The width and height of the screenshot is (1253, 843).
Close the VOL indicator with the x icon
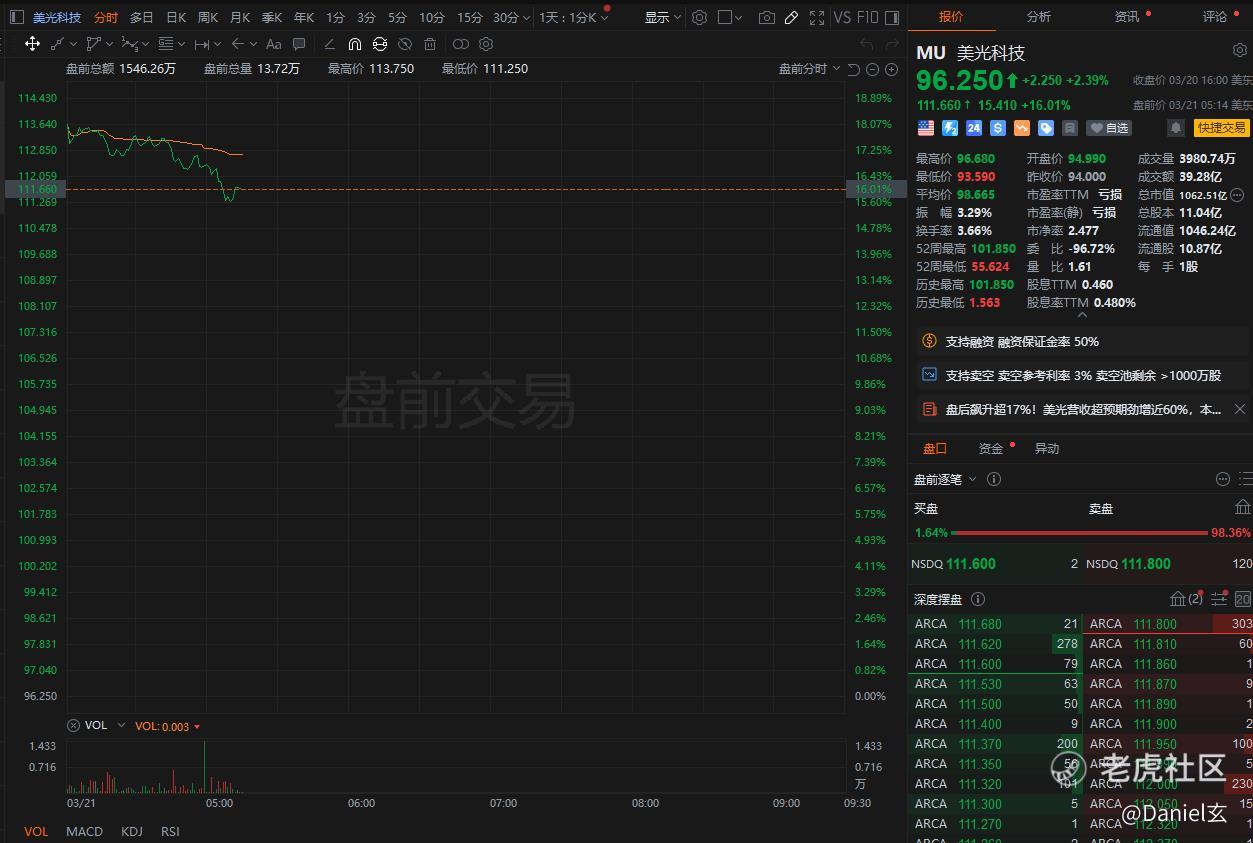(73, 726)
